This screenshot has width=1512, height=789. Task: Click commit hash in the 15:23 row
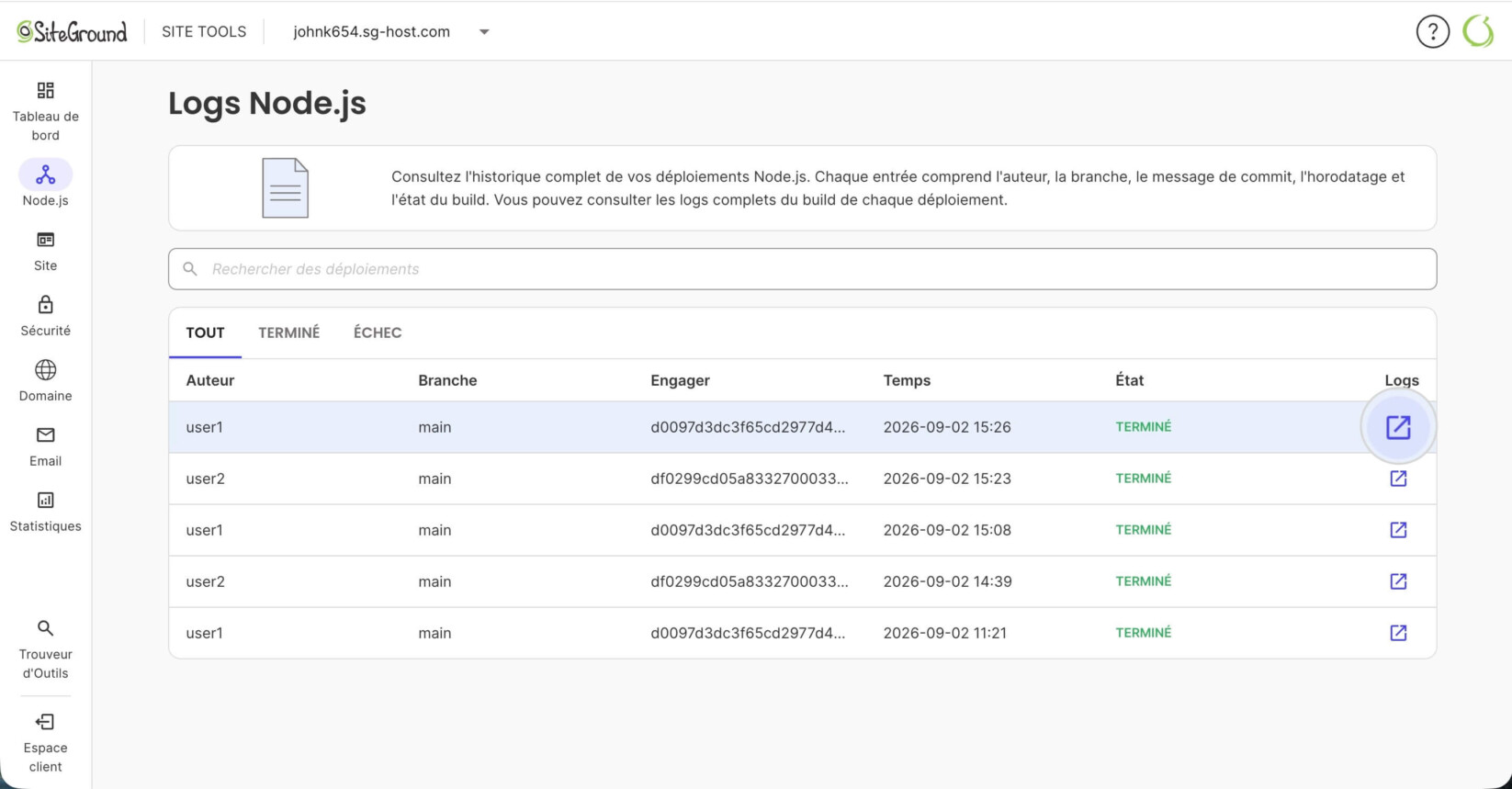point(750,479)
